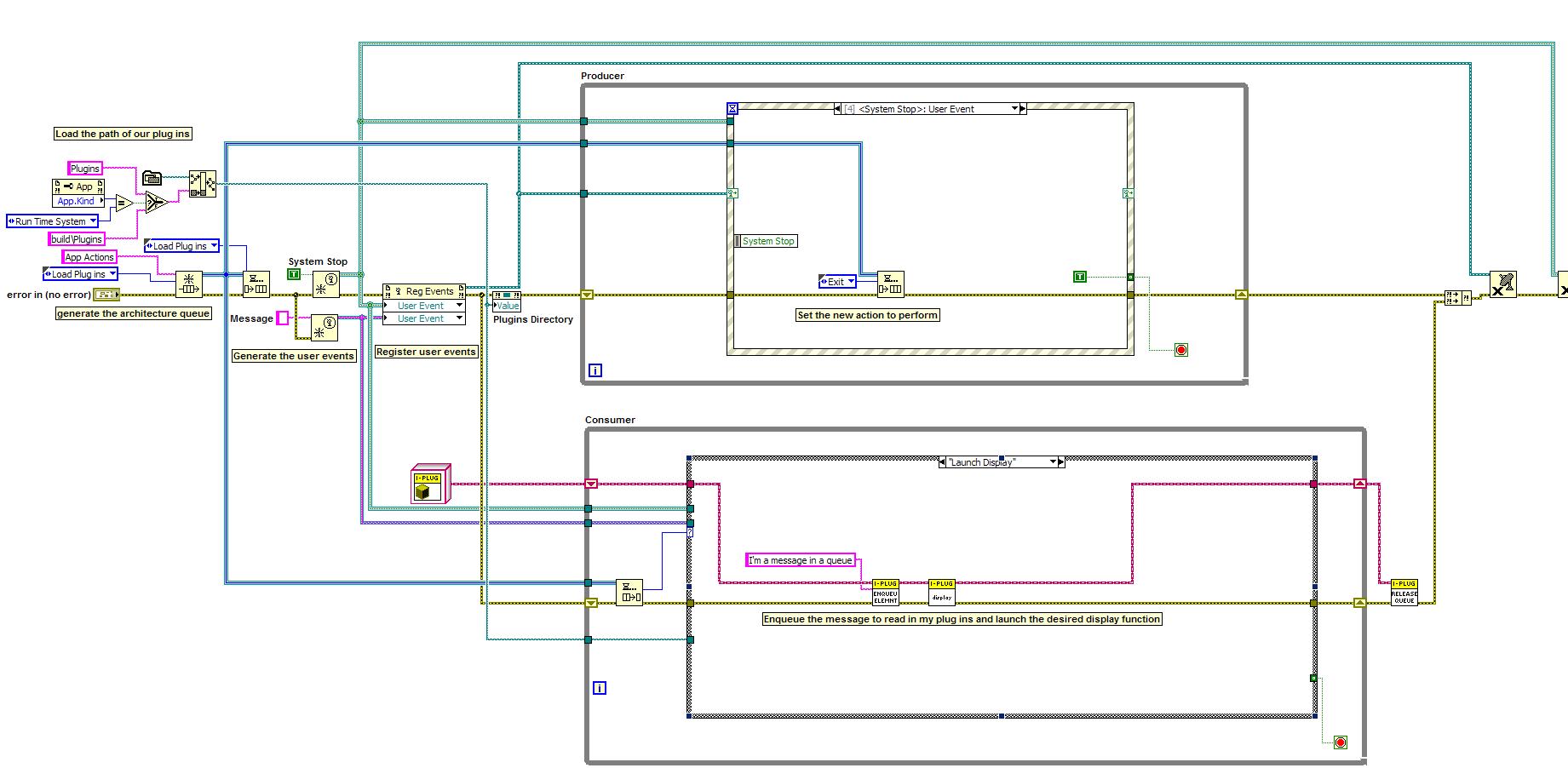Click the Producer loop left error shift register
Screen dimensions: 1568x768
click(586, 295)
